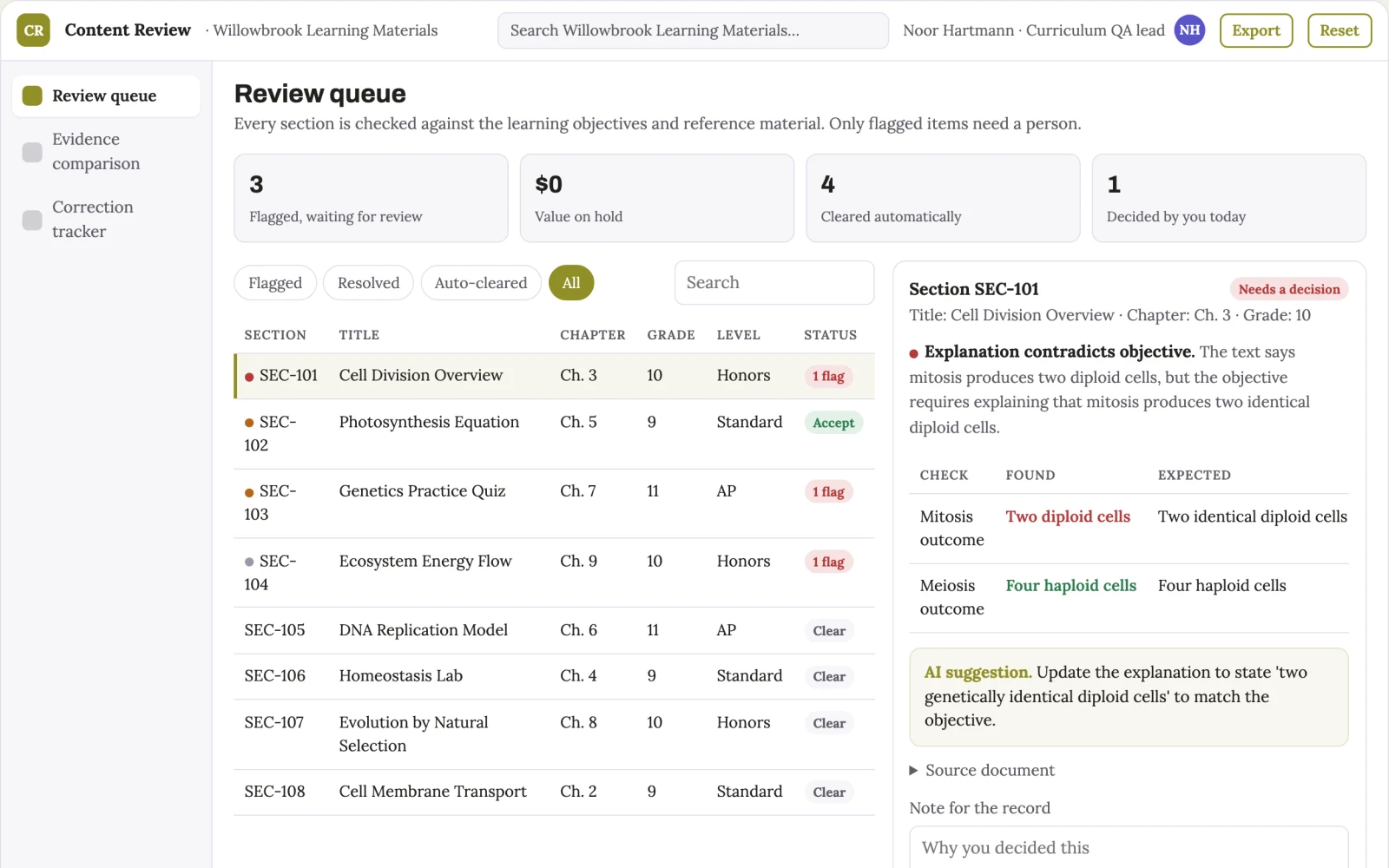Open Photosynthesis Equation row
The height and width of the screenshot is (868, 1389).
(555, 434)
